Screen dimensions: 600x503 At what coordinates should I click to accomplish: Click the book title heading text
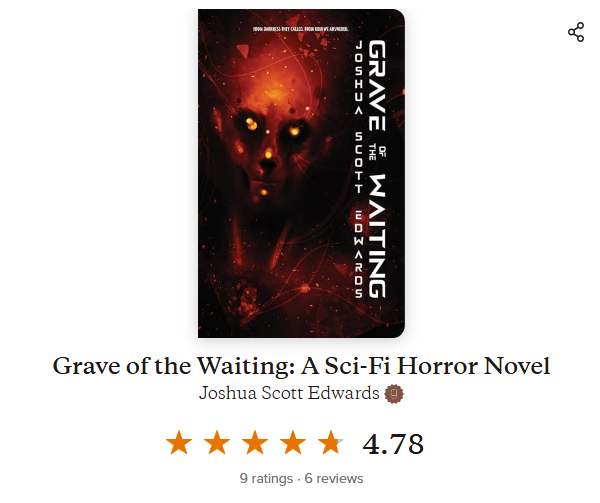coord(301,366)
